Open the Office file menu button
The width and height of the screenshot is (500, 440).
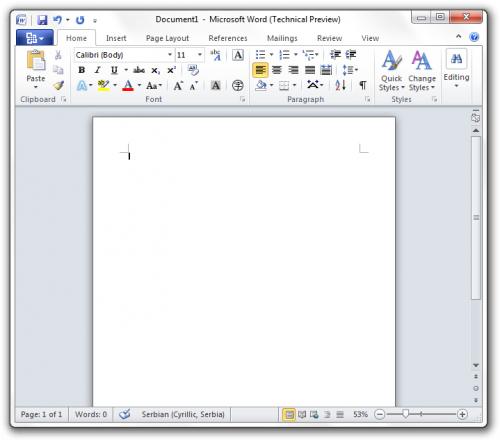35,38
